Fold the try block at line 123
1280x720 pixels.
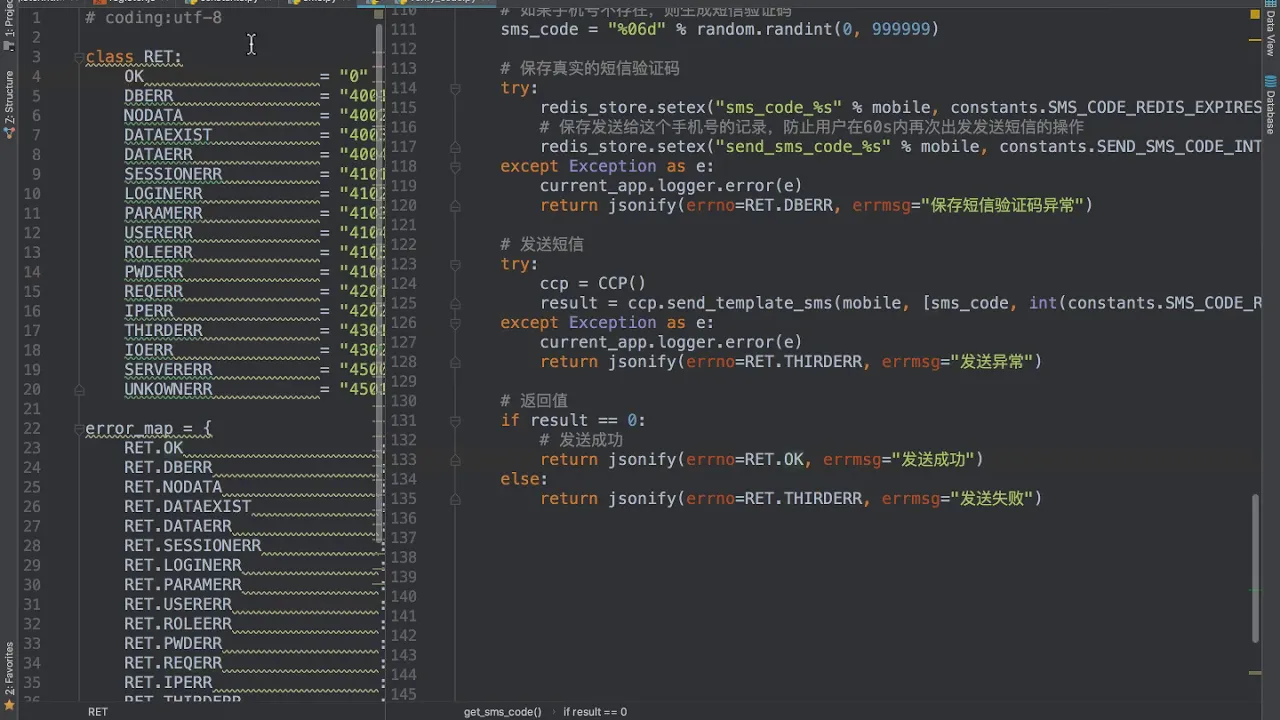[x=455, y=264]
